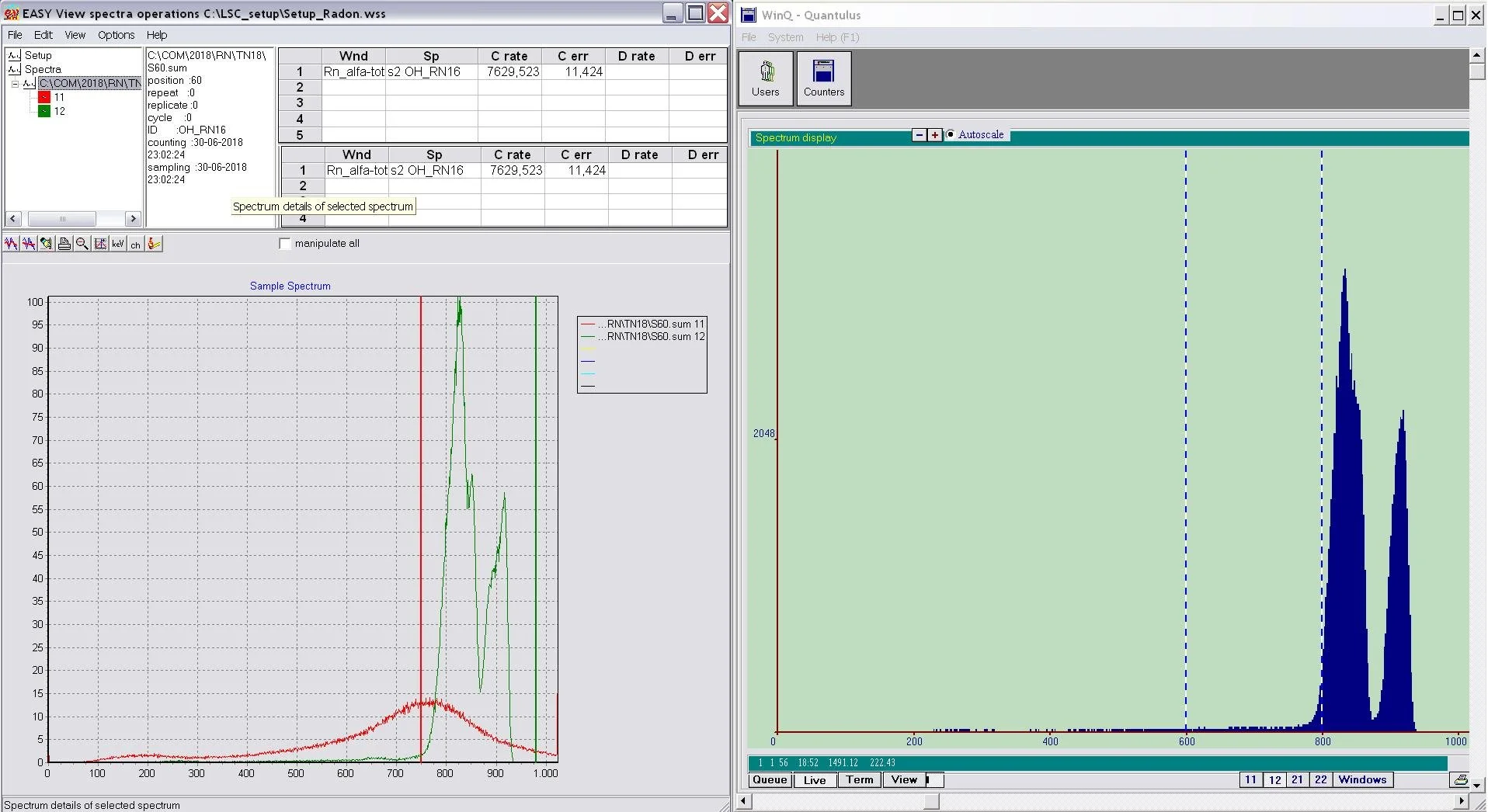
Task: Click the pencil edit toolbar icon
Action: (154, 244)
